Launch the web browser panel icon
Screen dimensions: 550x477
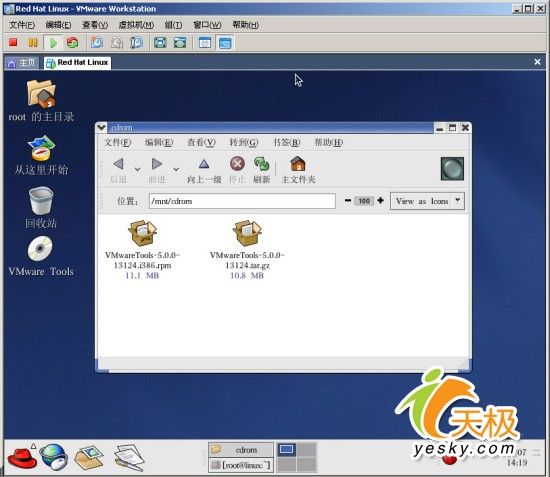click(x=53, y=456)
